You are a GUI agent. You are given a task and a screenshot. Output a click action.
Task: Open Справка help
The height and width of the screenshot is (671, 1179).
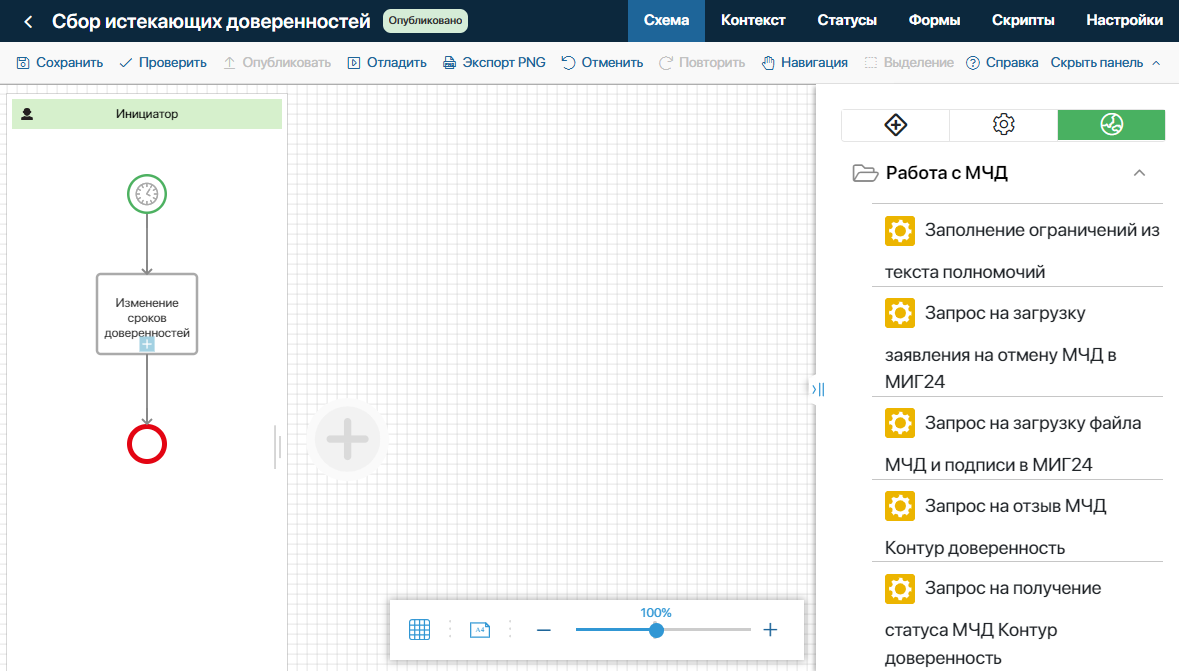click(1002, 63)
